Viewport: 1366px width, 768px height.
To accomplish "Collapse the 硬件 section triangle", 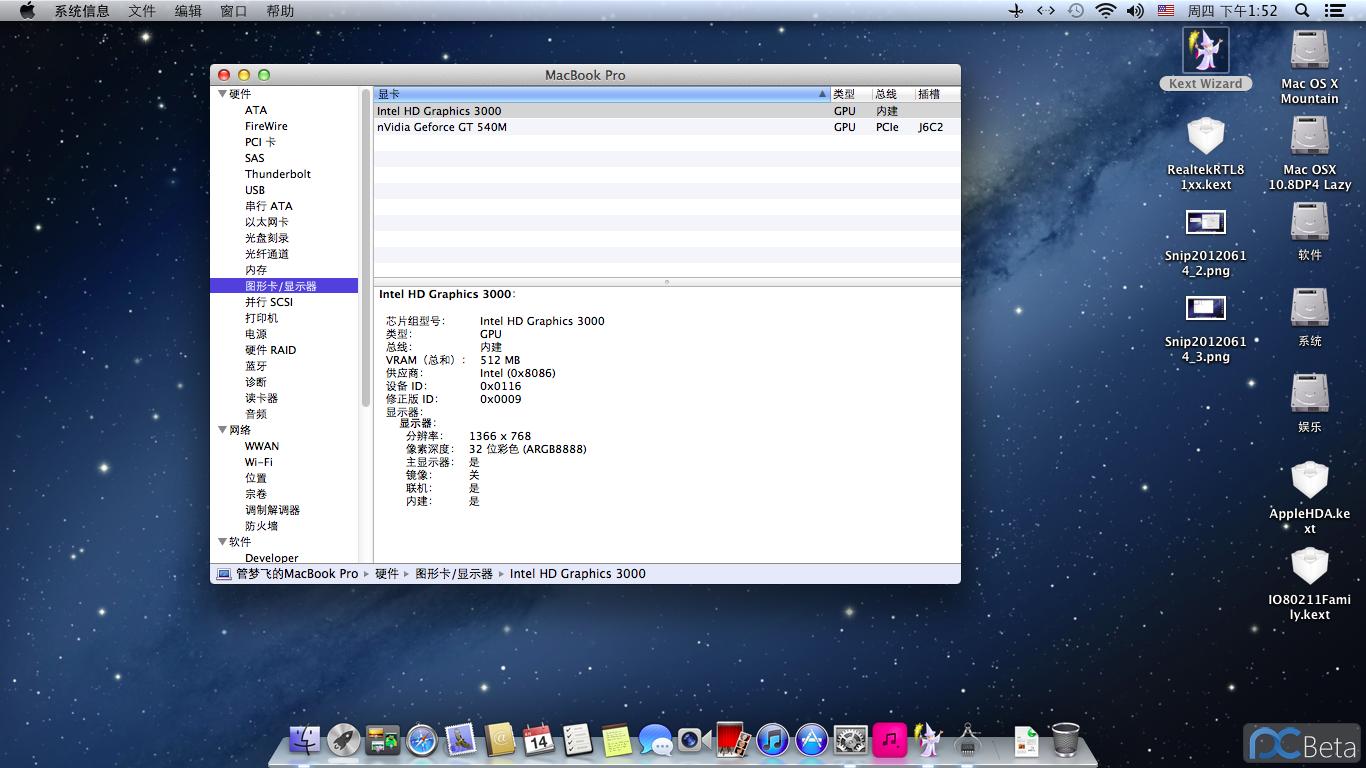I will (222, 94).
